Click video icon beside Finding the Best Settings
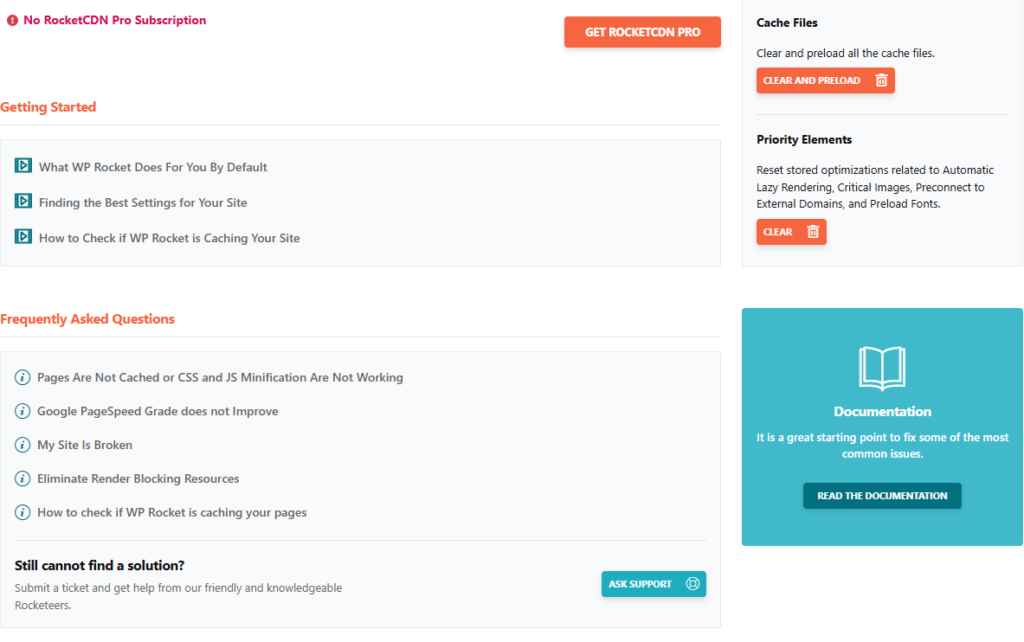Image resolution: width=1024 pixels, height=642 pixels. pyautogui.click(x=23, y=201)
